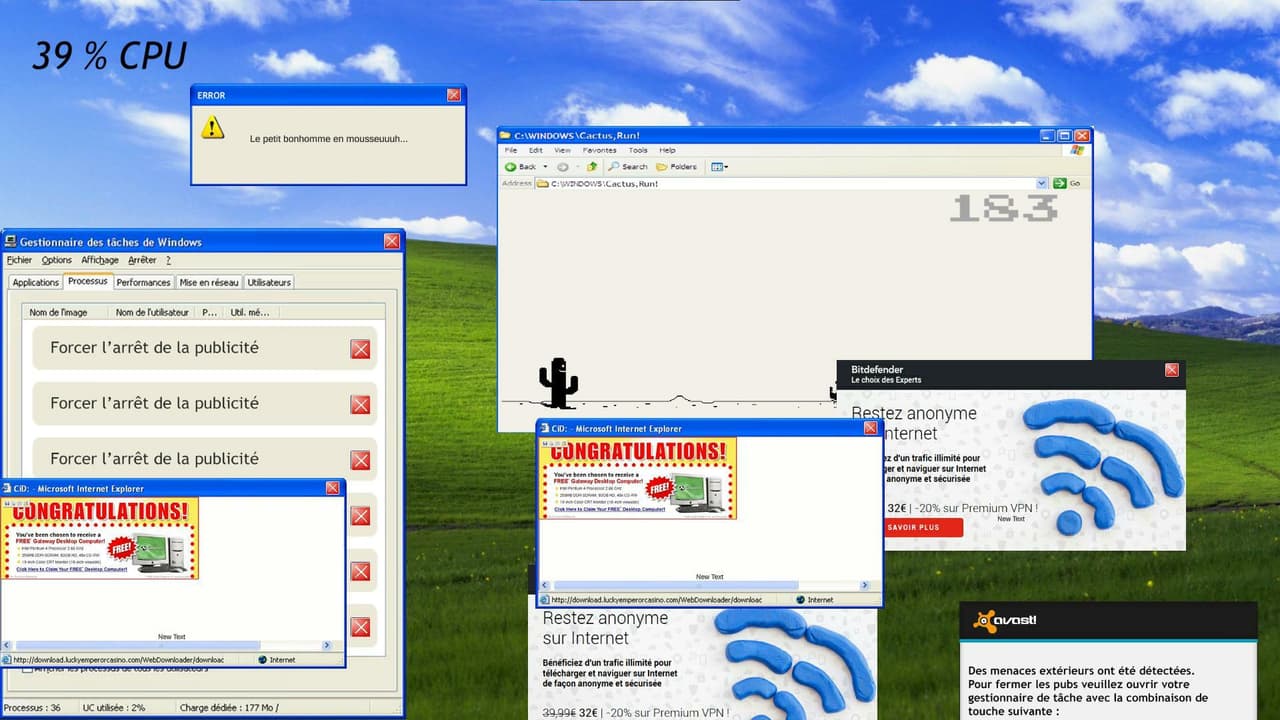Click the 39 % CPU indicator
Image resolution: width=1280 pixels, height=720 pixels.
click(x=109, y=56)
